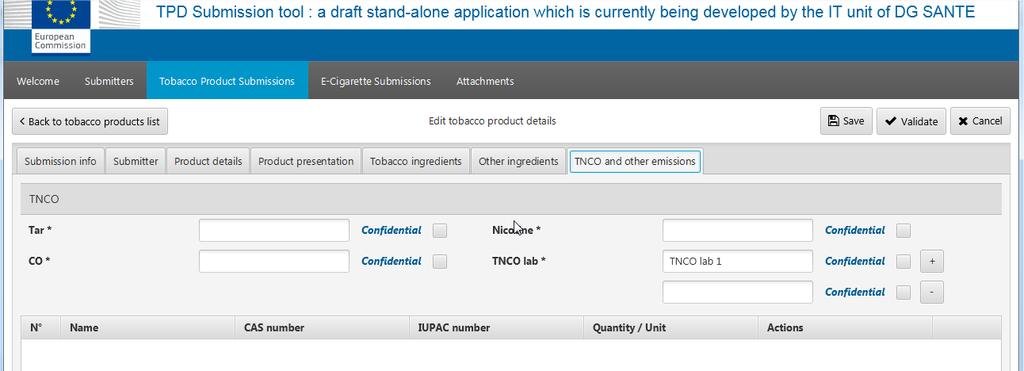The height and width of the screenshot is (371, 1024).
Task: Add another TNCO lab with plus button
Action: point(932,261)
